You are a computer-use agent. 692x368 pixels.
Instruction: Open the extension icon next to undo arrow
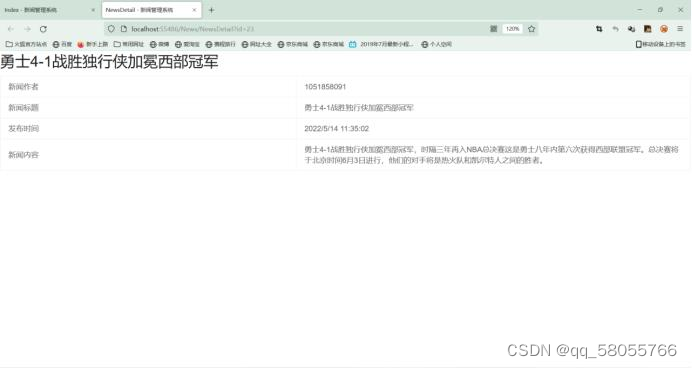point(632,29)
